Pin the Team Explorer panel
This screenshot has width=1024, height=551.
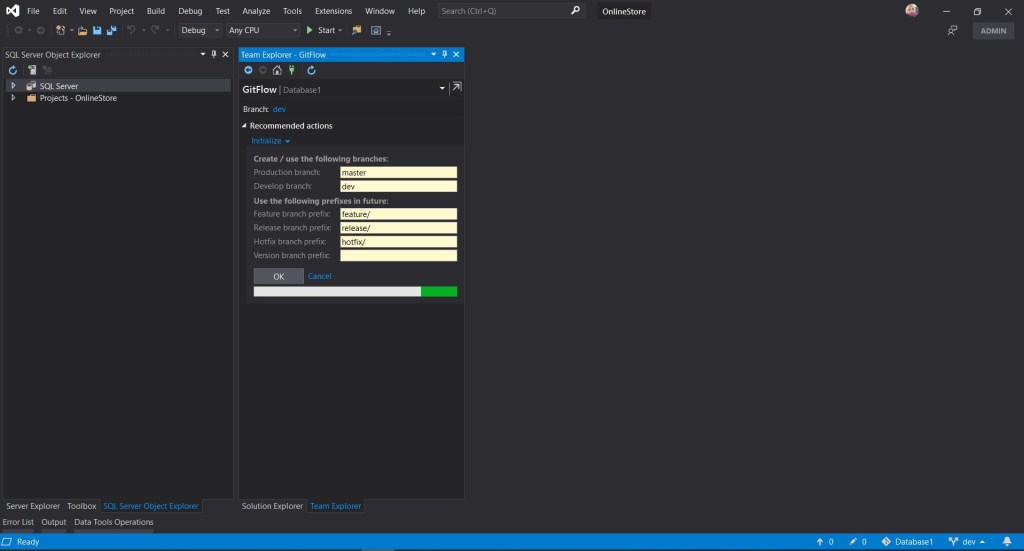point(445,54)
